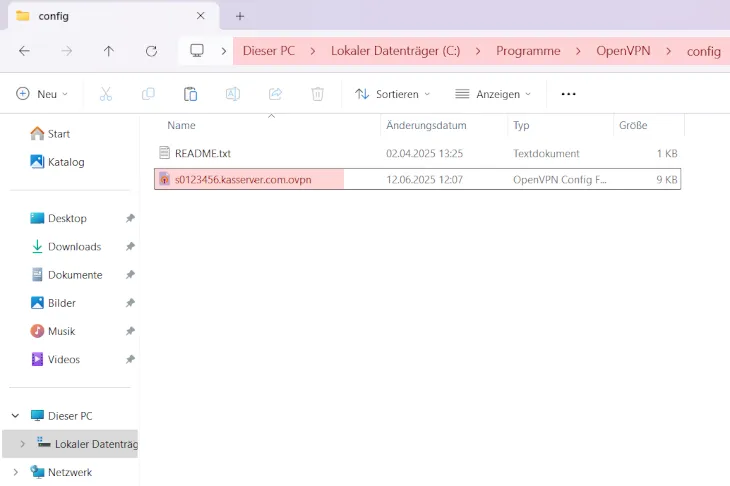The height and width of the screenshot is (486, 730).
Task: Refresh the config folder view
Action: pos(151,51)
